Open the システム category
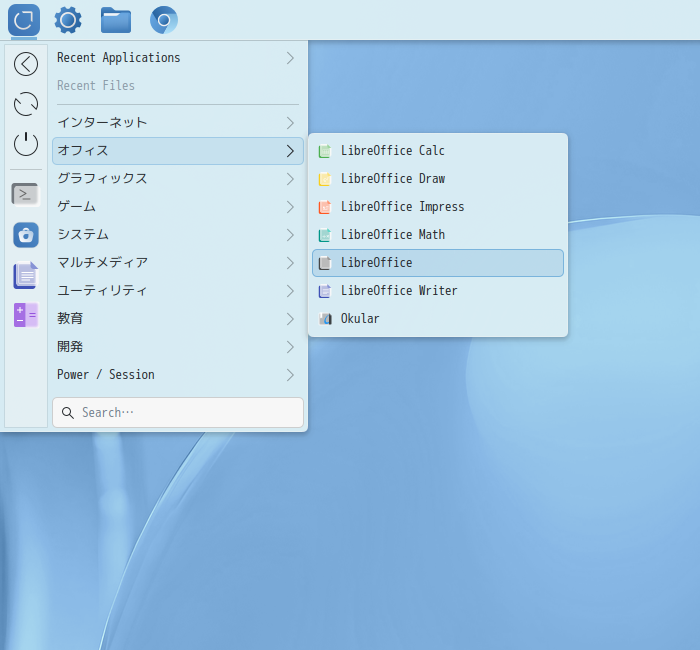700x650 pixels. tap(178, 235)
